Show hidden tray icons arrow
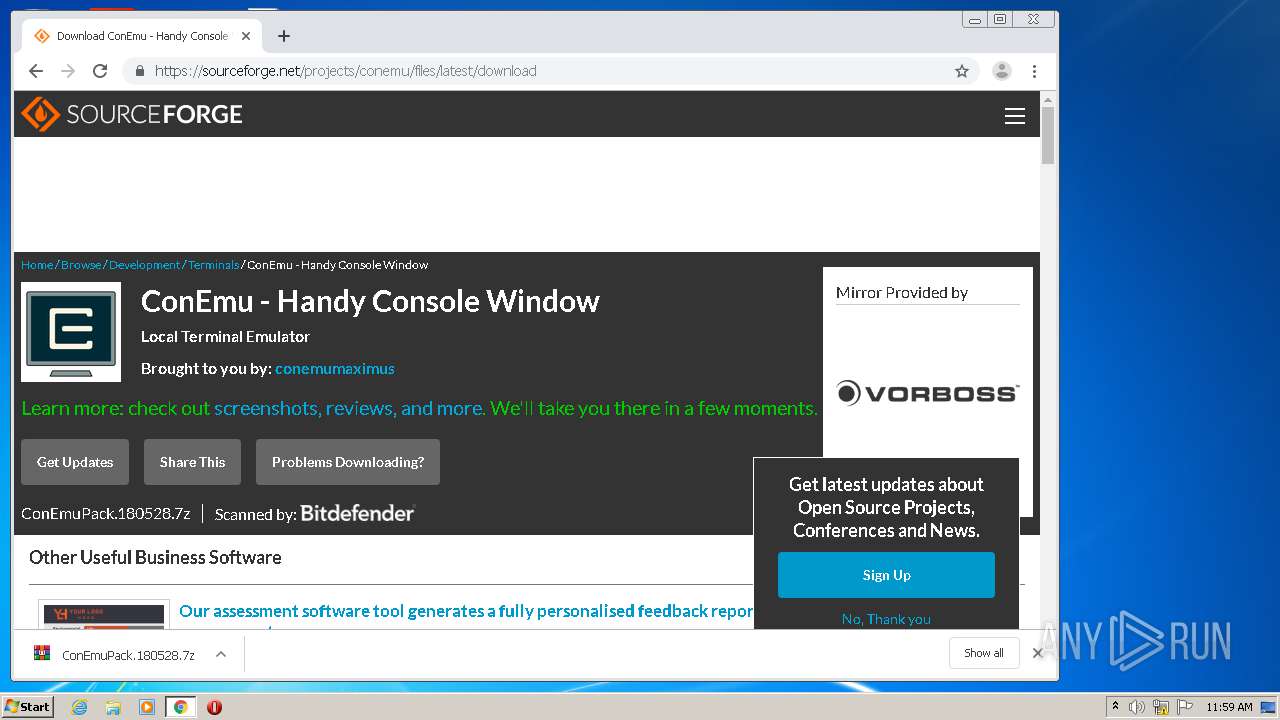This screenshot has height=720, width=1280. point(1115,707)
